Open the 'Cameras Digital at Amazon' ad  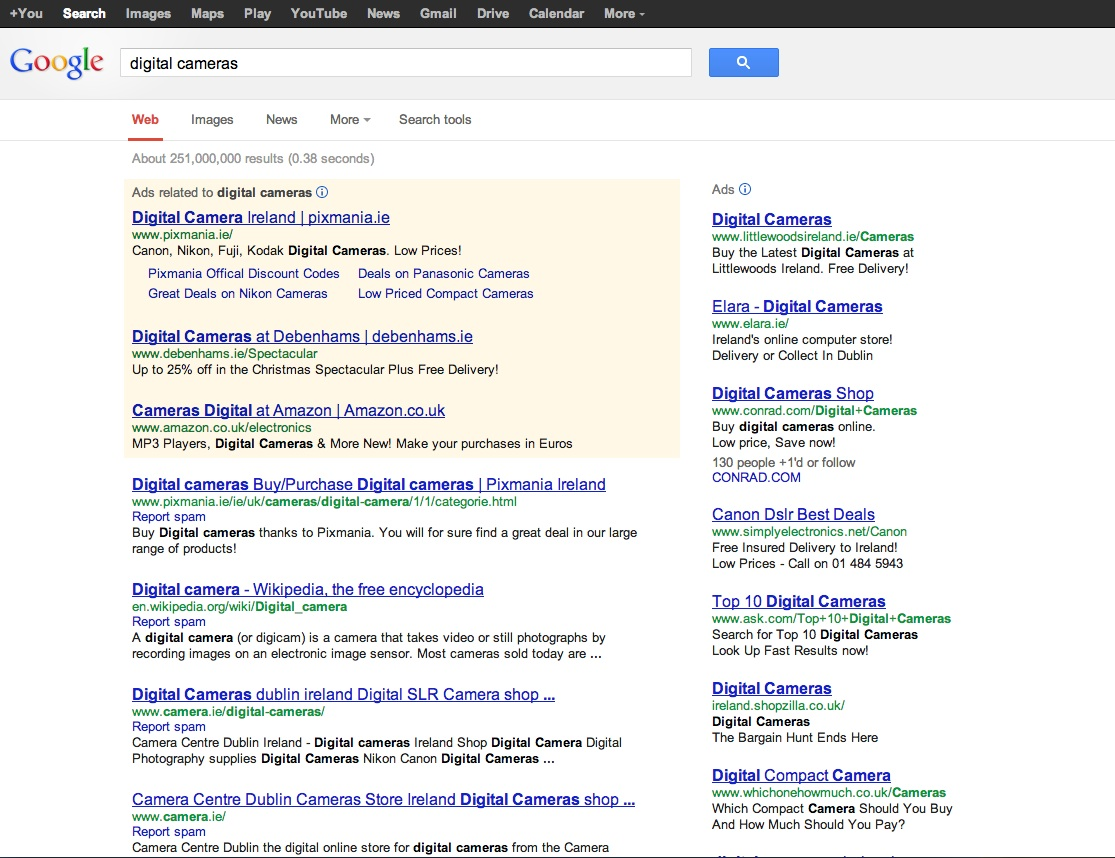[x=288, y=410]
